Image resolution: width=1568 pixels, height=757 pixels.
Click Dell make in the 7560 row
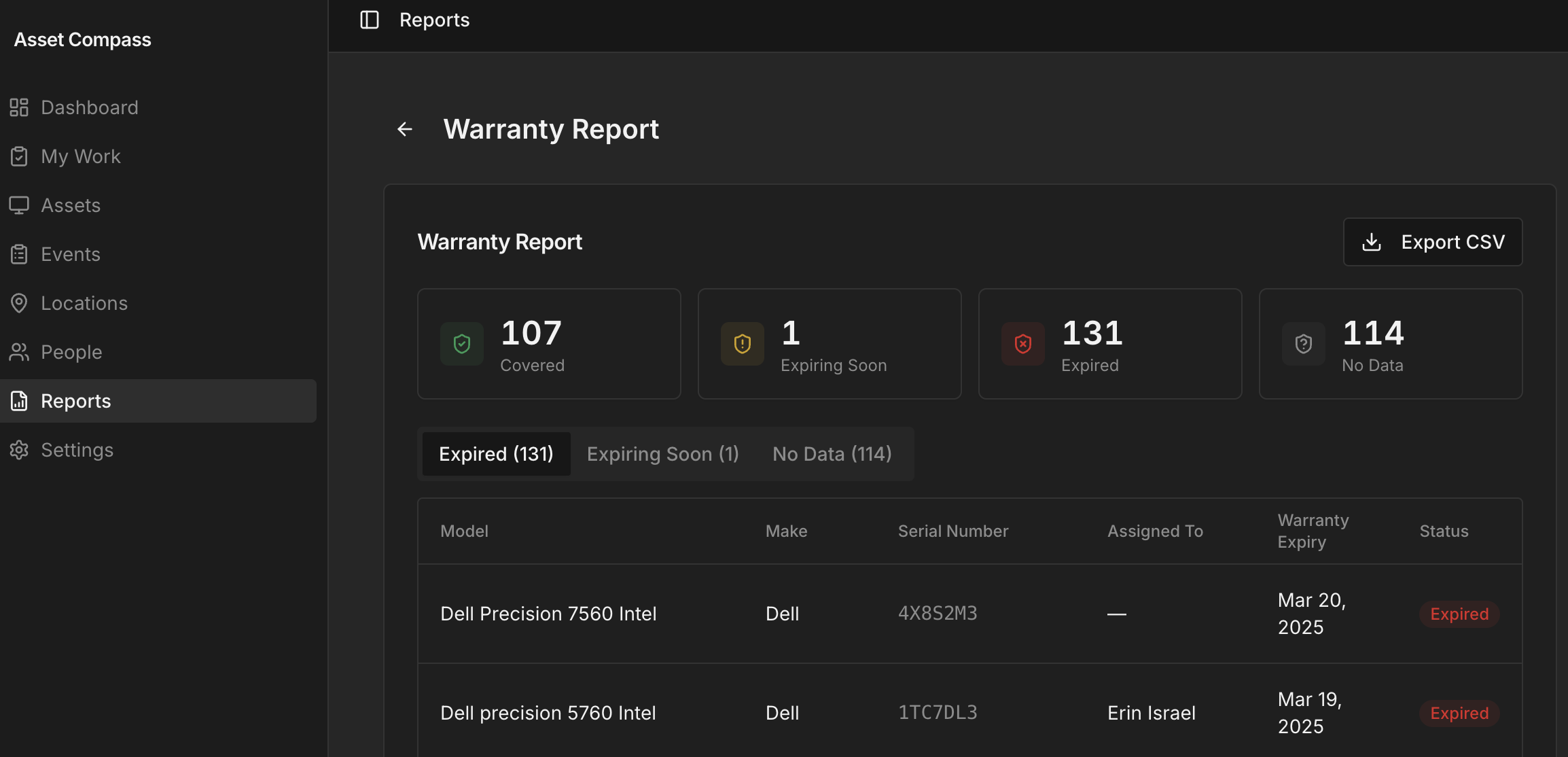pyautogui.click(x=782, y=614)
